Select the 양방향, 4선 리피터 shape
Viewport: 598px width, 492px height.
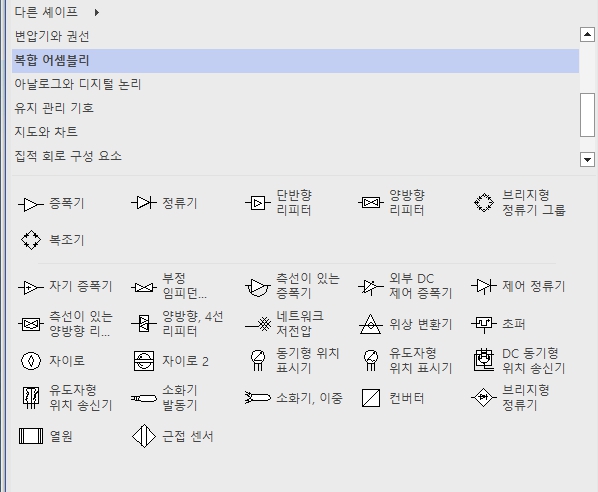pyautogui.click(x=178, y=324)
